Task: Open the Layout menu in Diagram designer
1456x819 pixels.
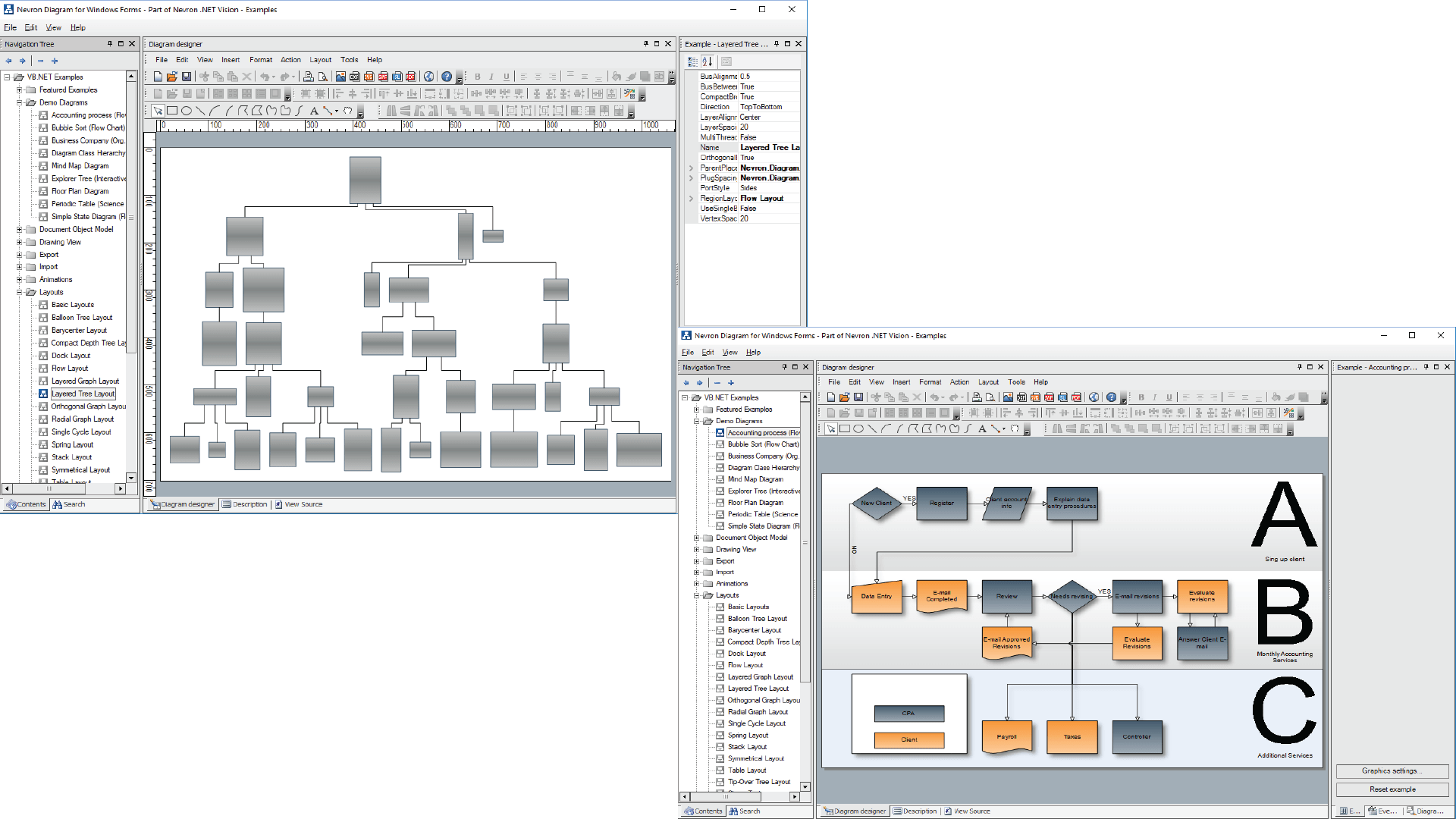Action: [x=320, y=59]
